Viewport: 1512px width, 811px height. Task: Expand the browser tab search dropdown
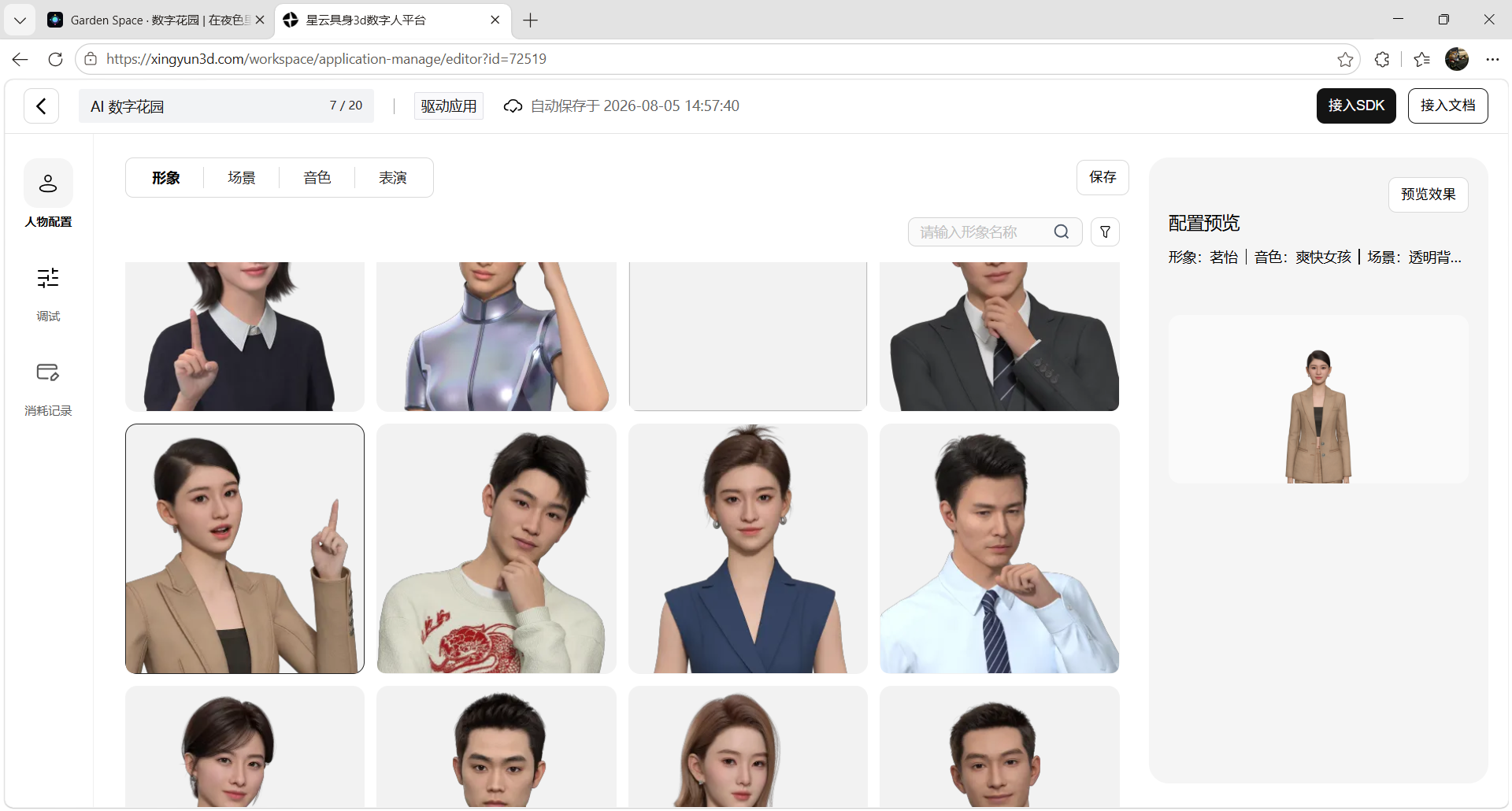click(x=20, y=20)
